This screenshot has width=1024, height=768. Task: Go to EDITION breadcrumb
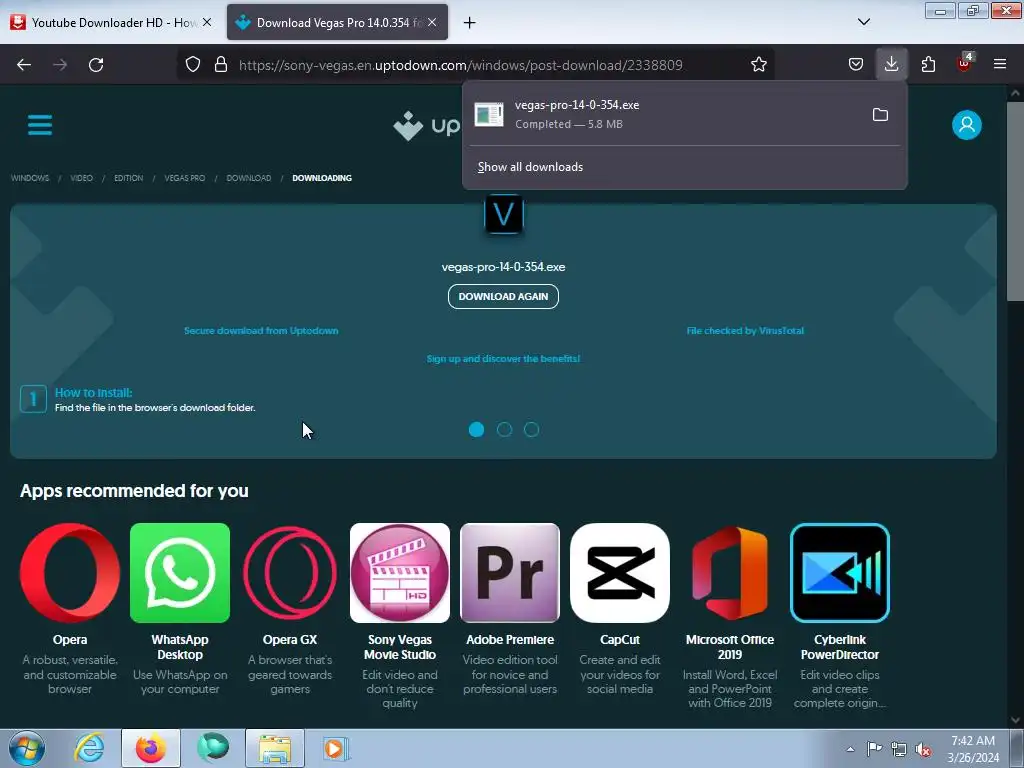[x=129, y=178]
